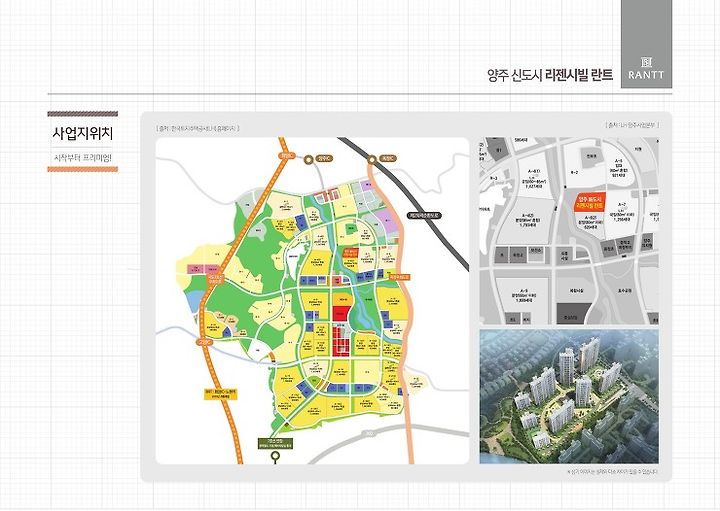The height and width of the screenshot is (511, 720).
Task: Click the yellow label box beside orange highway
Action: click(221, 394)
